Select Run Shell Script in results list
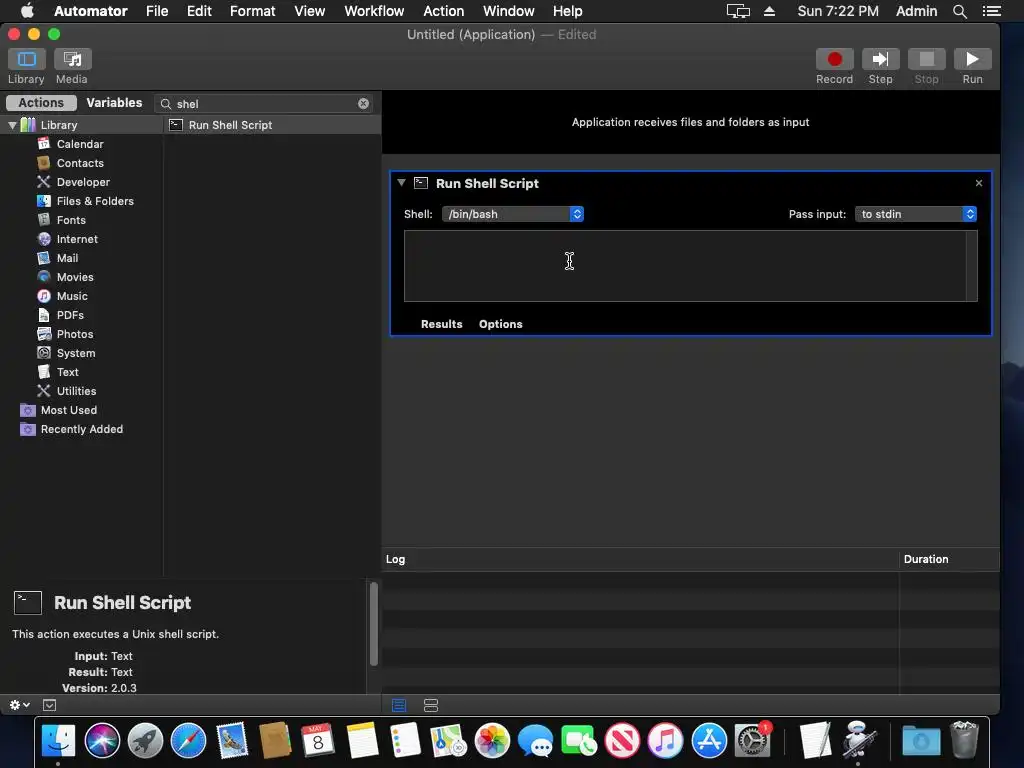The width and height of the screenshot is (1024, 768). point(272,125)
